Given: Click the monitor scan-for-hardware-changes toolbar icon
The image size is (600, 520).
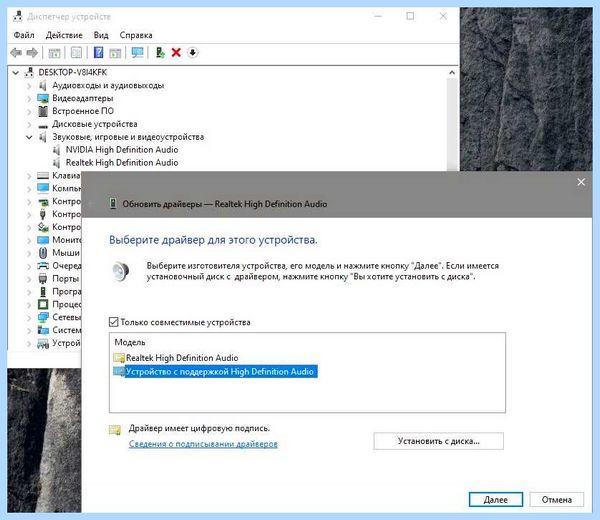Looking at the screenshot, I should click(x=137, y=52).
